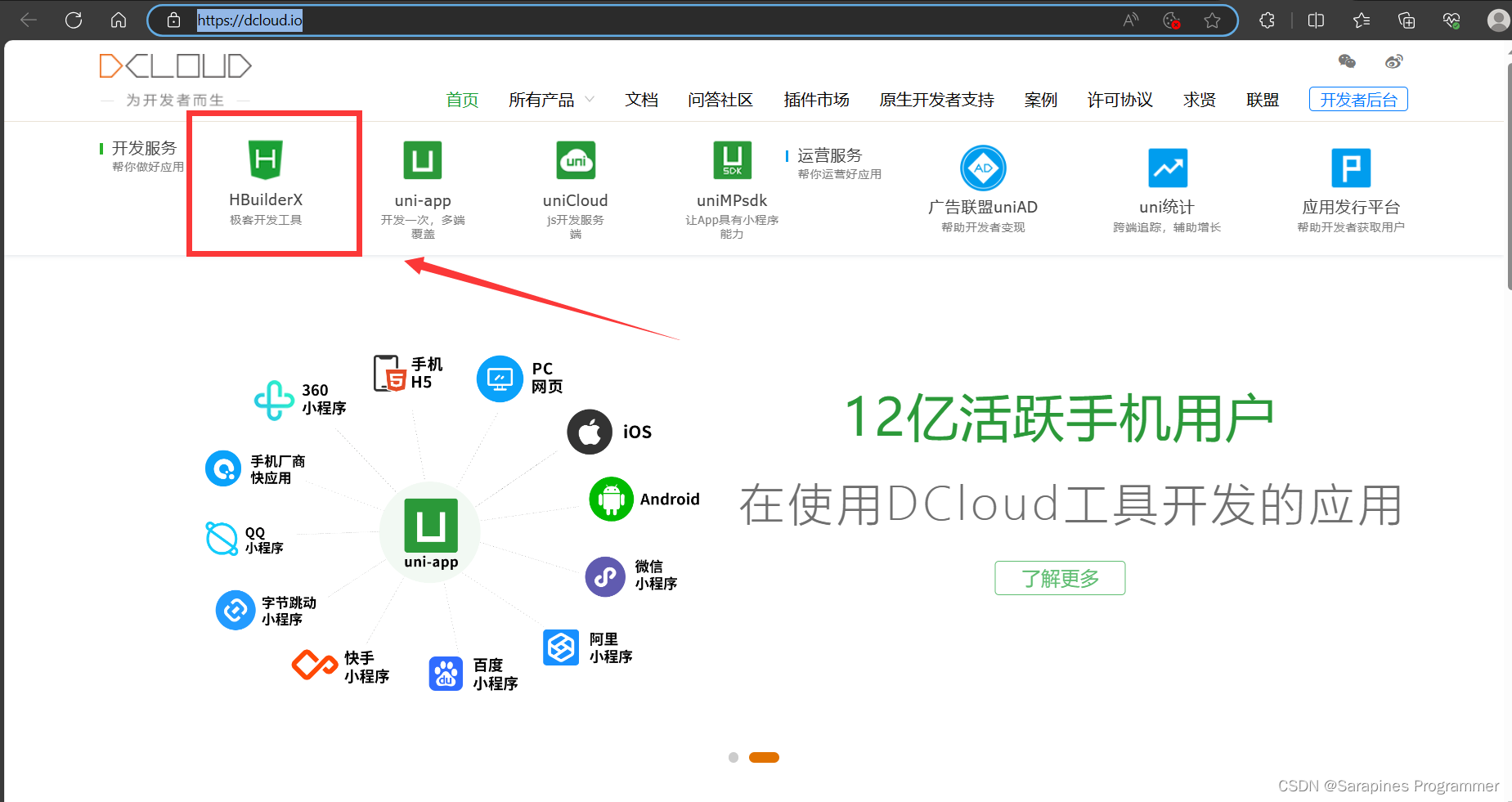This screenshot has height=802, width=1512.
Task: Open the 应用发行平台 icon
Action: tap(1351, 168)
